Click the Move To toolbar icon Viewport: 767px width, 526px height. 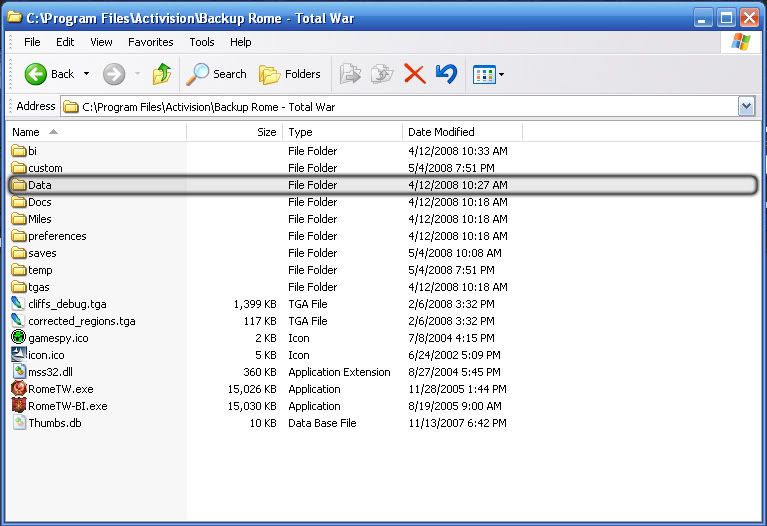pos(350,74)
